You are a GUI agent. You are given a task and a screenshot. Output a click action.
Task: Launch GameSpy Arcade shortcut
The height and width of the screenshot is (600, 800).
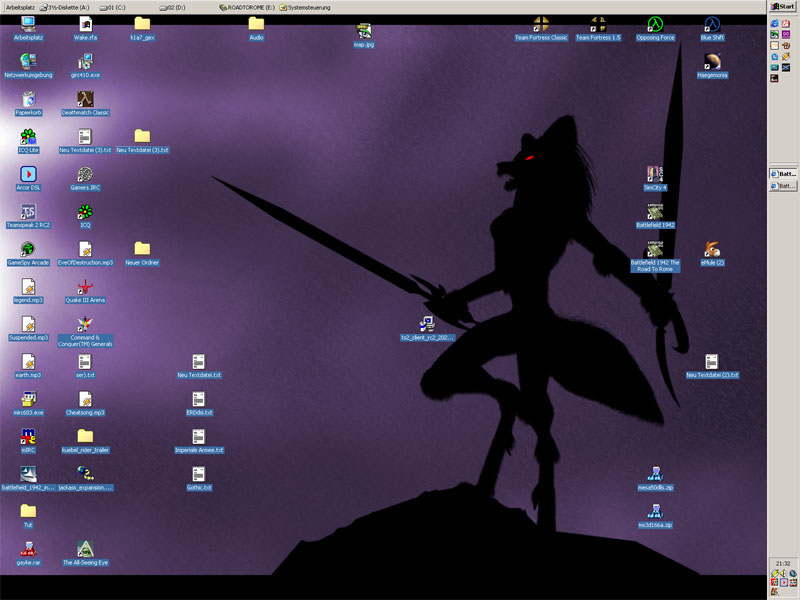(28, 254)
